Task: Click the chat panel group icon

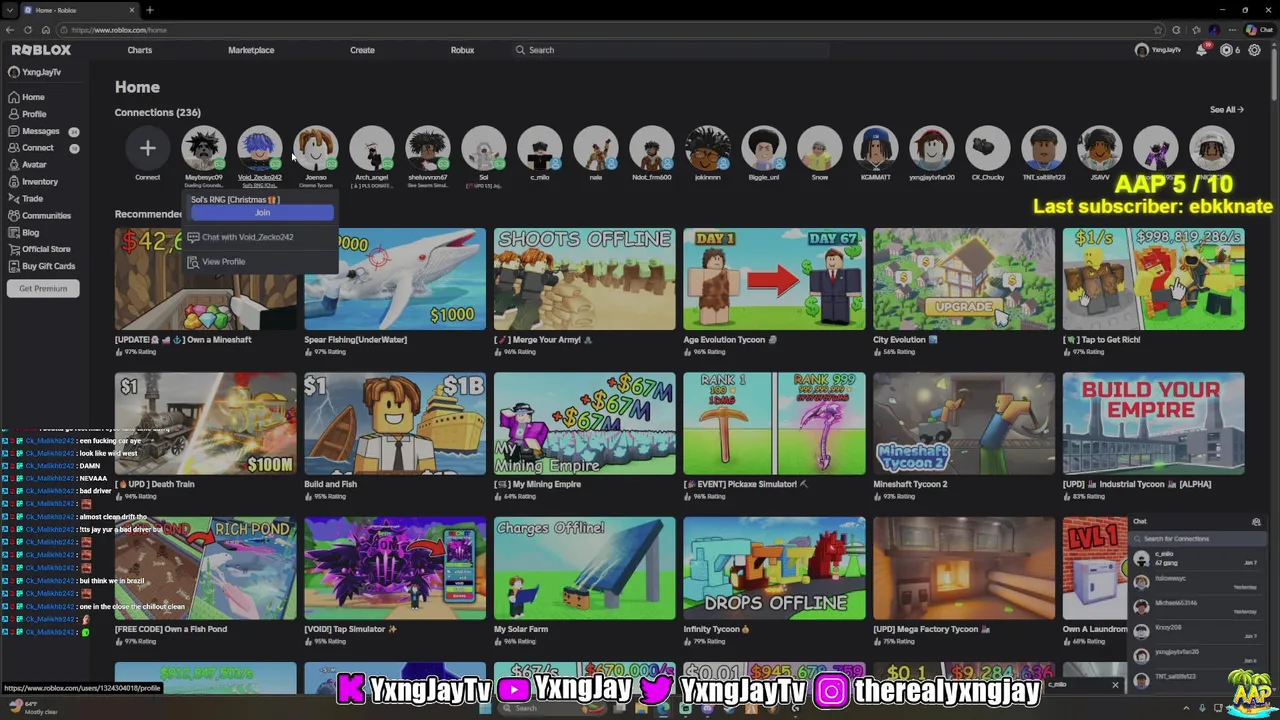Action: click(1256, 522)
